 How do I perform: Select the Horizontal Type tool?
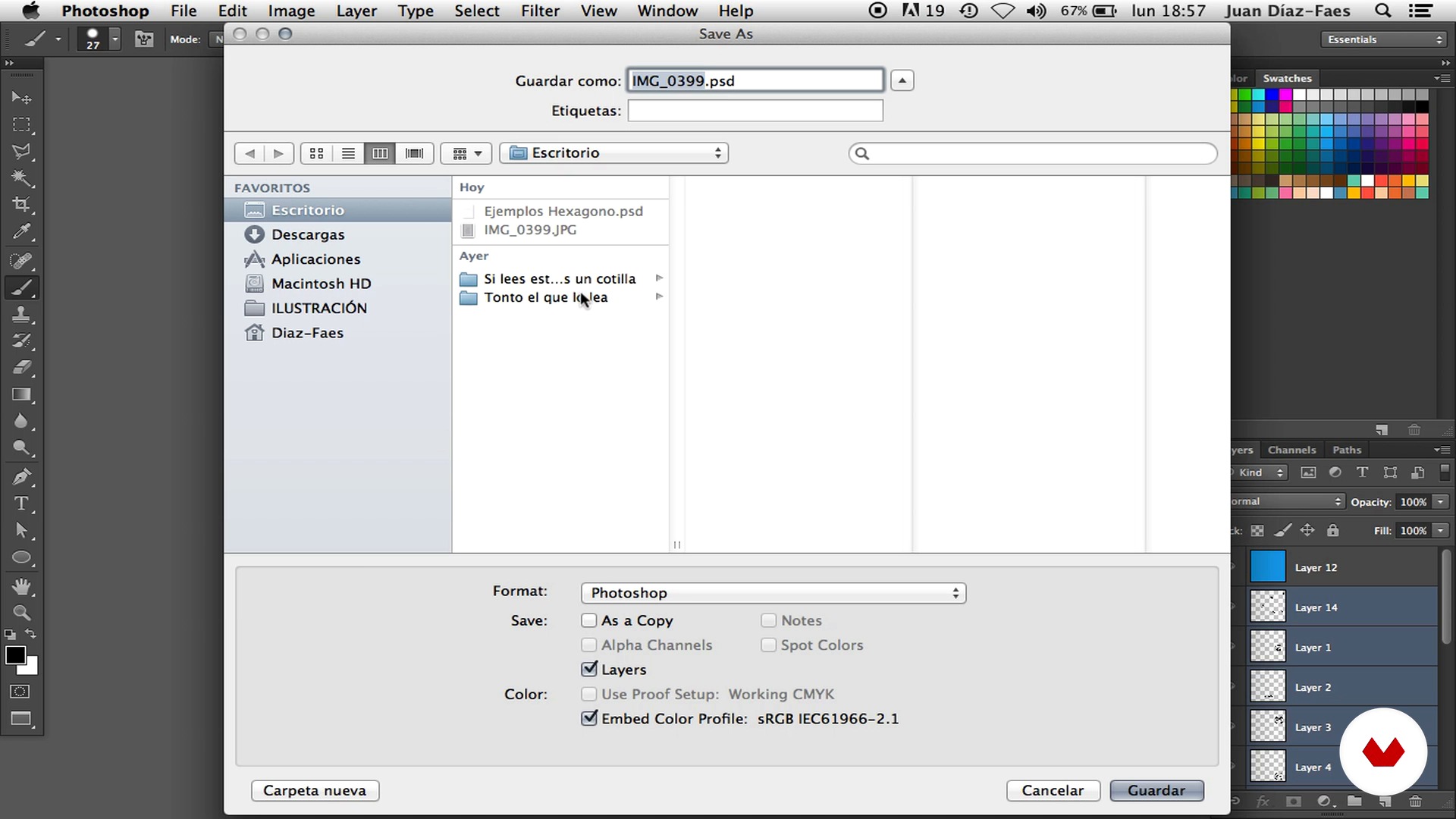21,504
